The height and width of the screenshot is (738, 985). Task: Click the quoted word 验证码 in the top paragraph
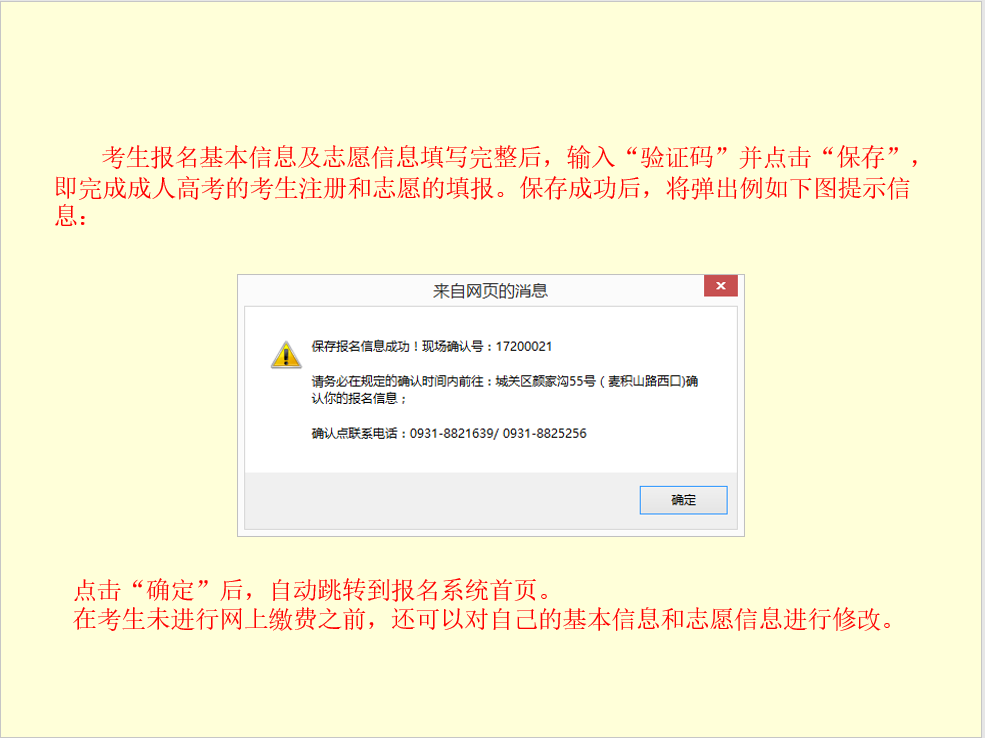677,158
